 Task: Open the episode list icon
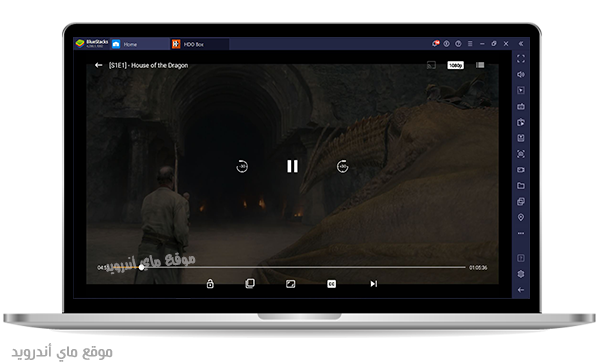480,65
